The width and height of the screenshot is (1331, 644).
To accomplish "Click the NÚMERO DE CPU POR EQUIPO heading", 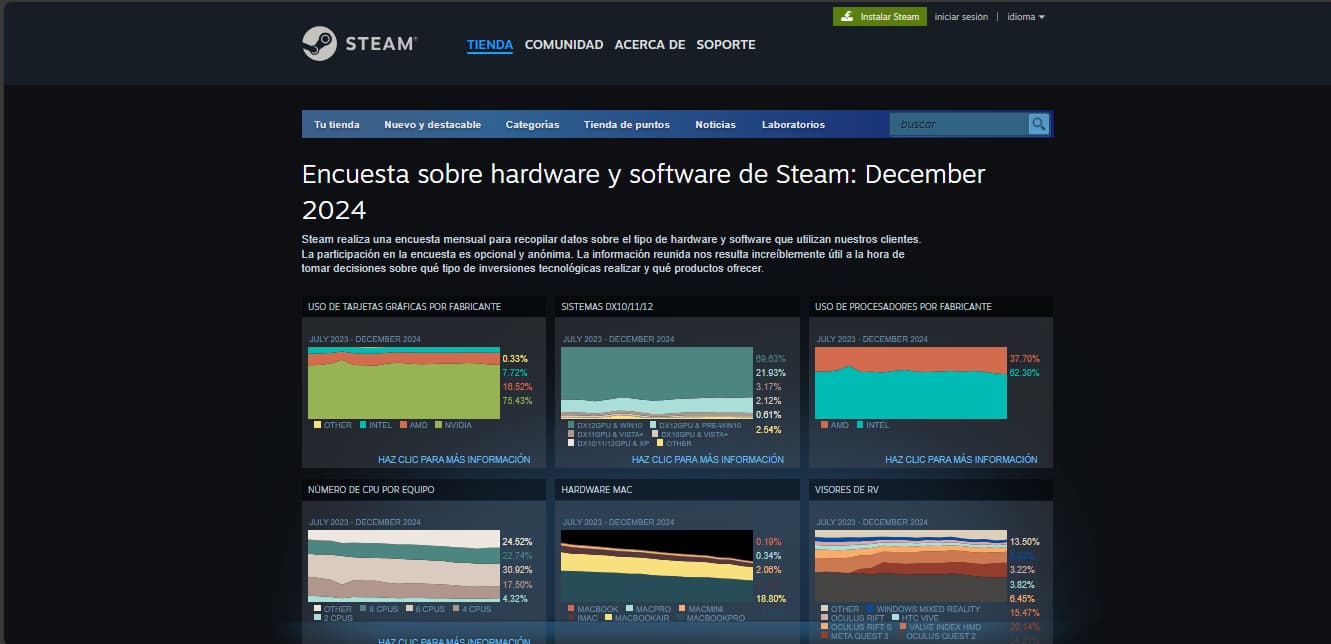I will (x=371, y=490).
